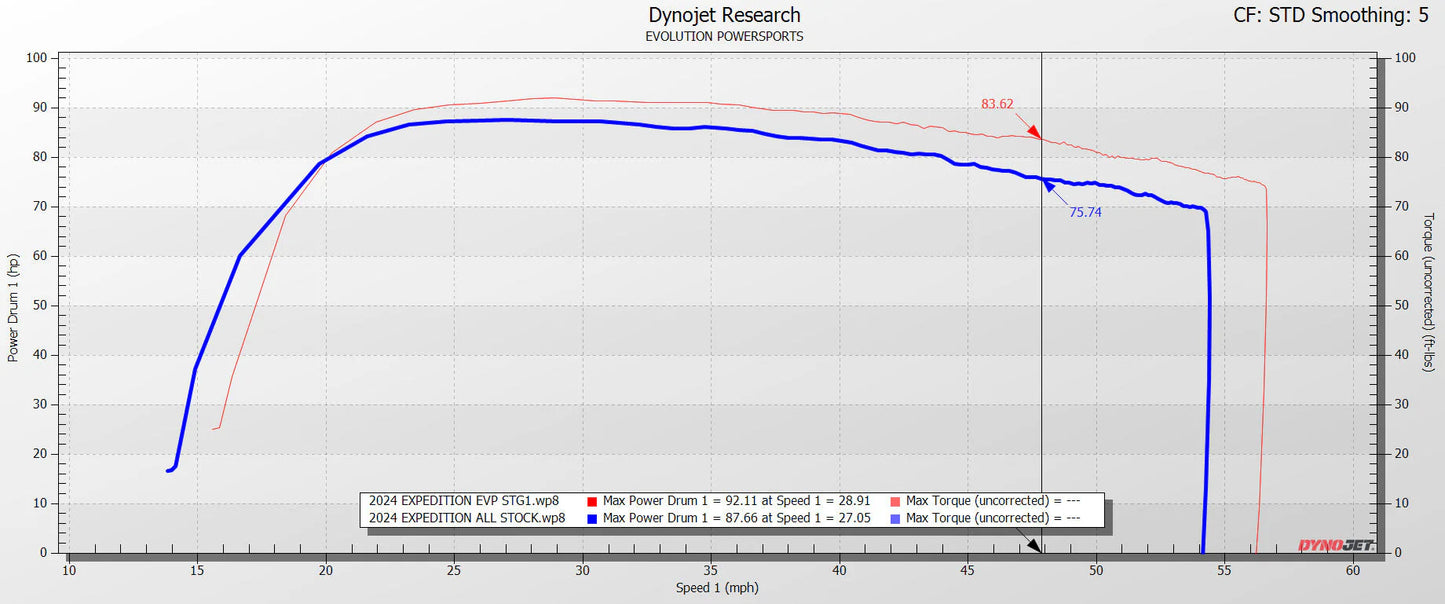Click the black cursor arrow on the speed axis
The height and width of the screenshot is (604, 1445).
tap(1034, 545)
